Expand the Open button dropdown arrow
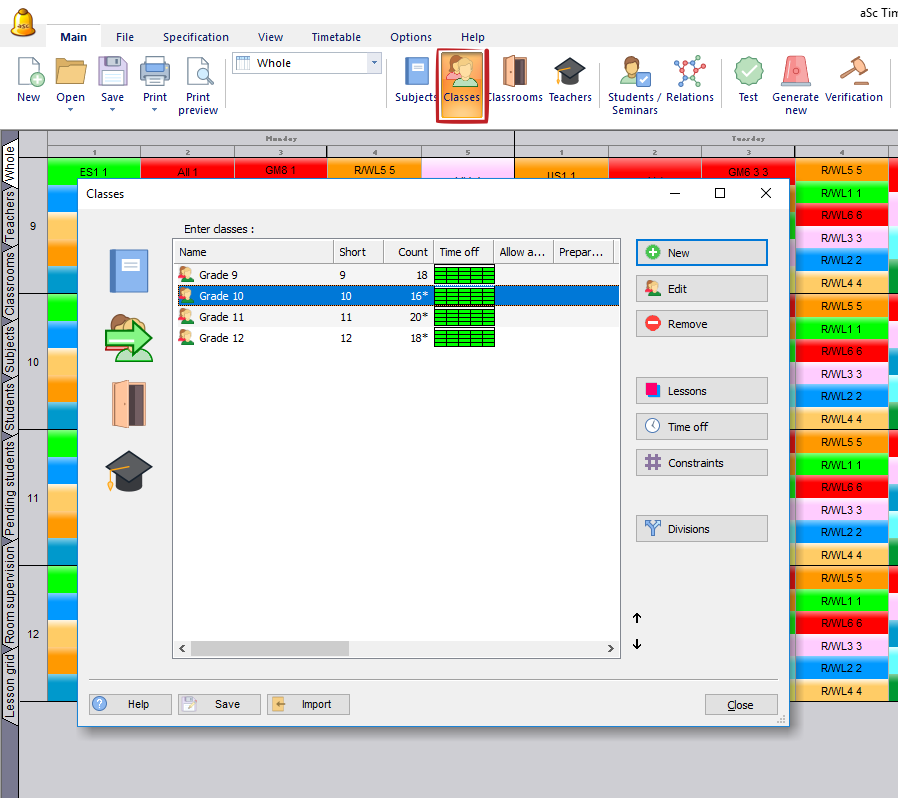Screen dimensions: 898x798 [x=70, y=110]
